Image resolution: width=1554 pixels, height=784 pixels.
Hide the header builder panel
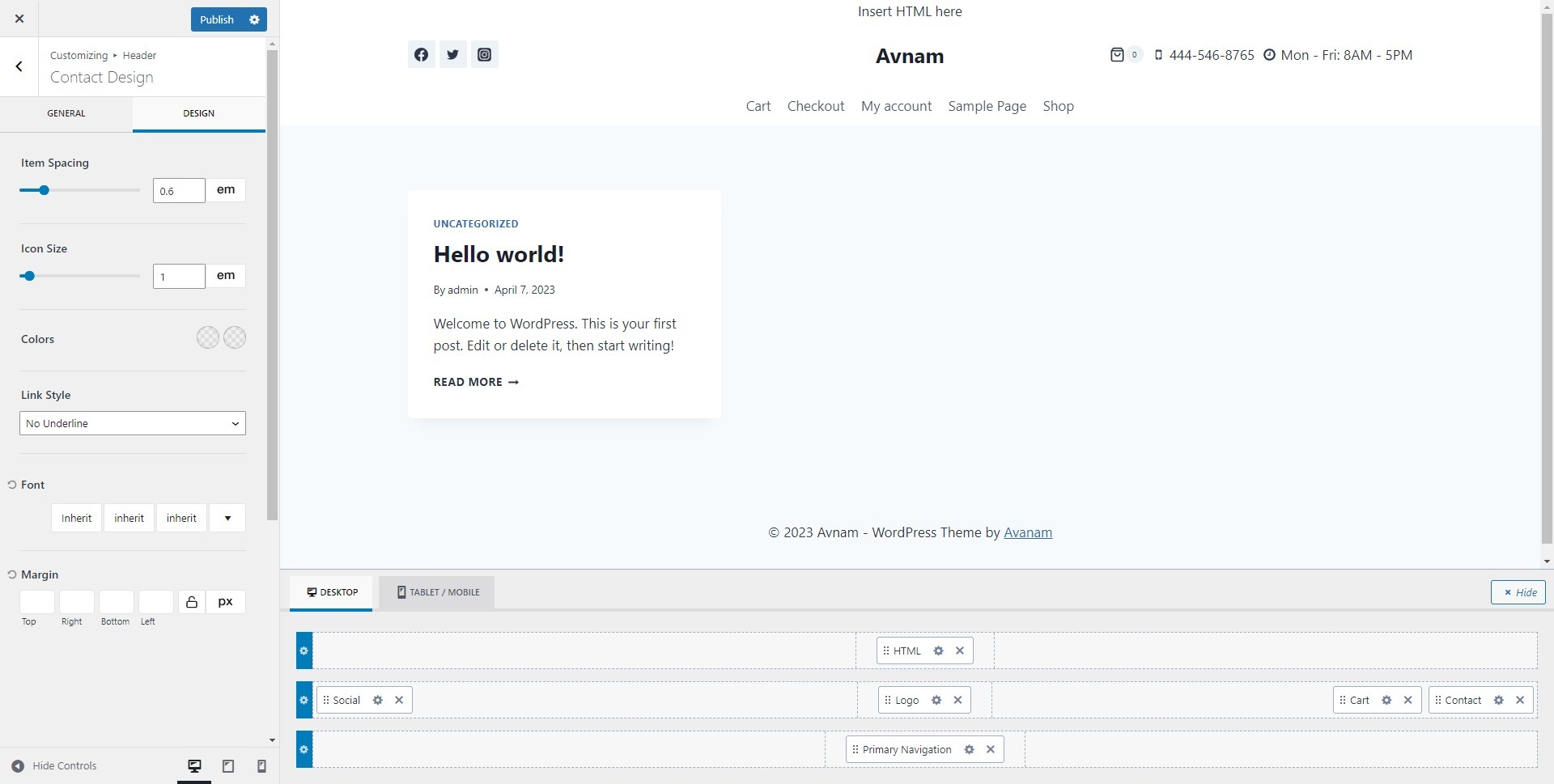(x=1518, y=592)
